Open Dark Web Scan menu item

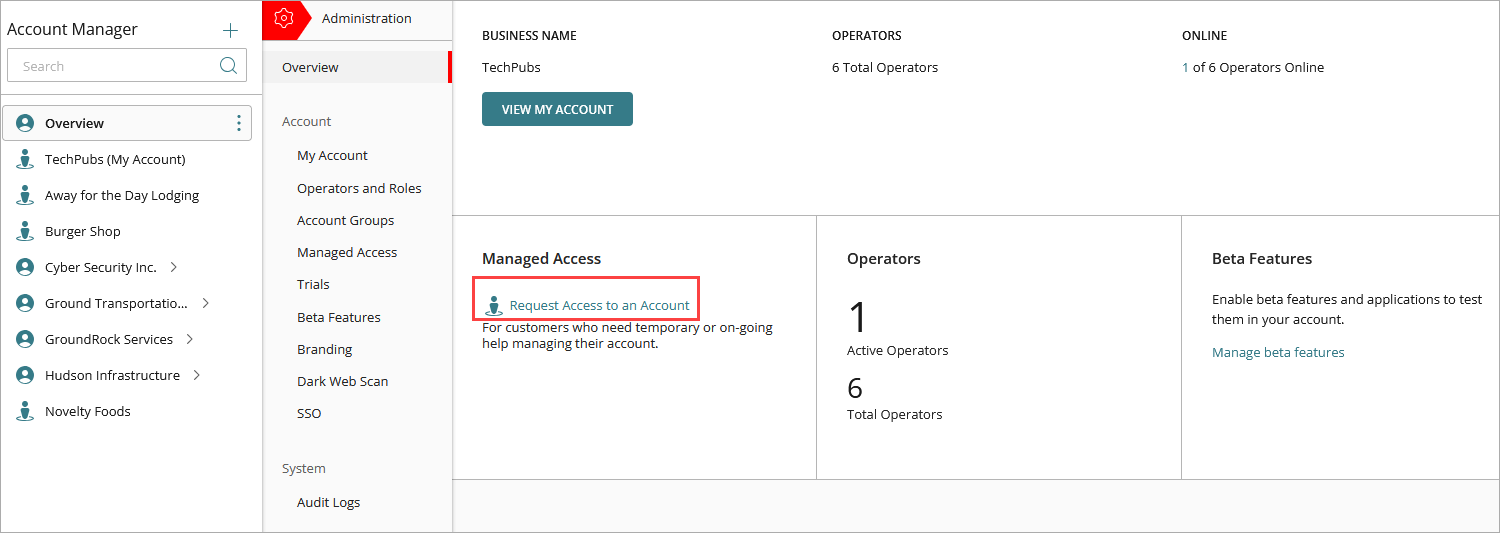click(342, 381)
